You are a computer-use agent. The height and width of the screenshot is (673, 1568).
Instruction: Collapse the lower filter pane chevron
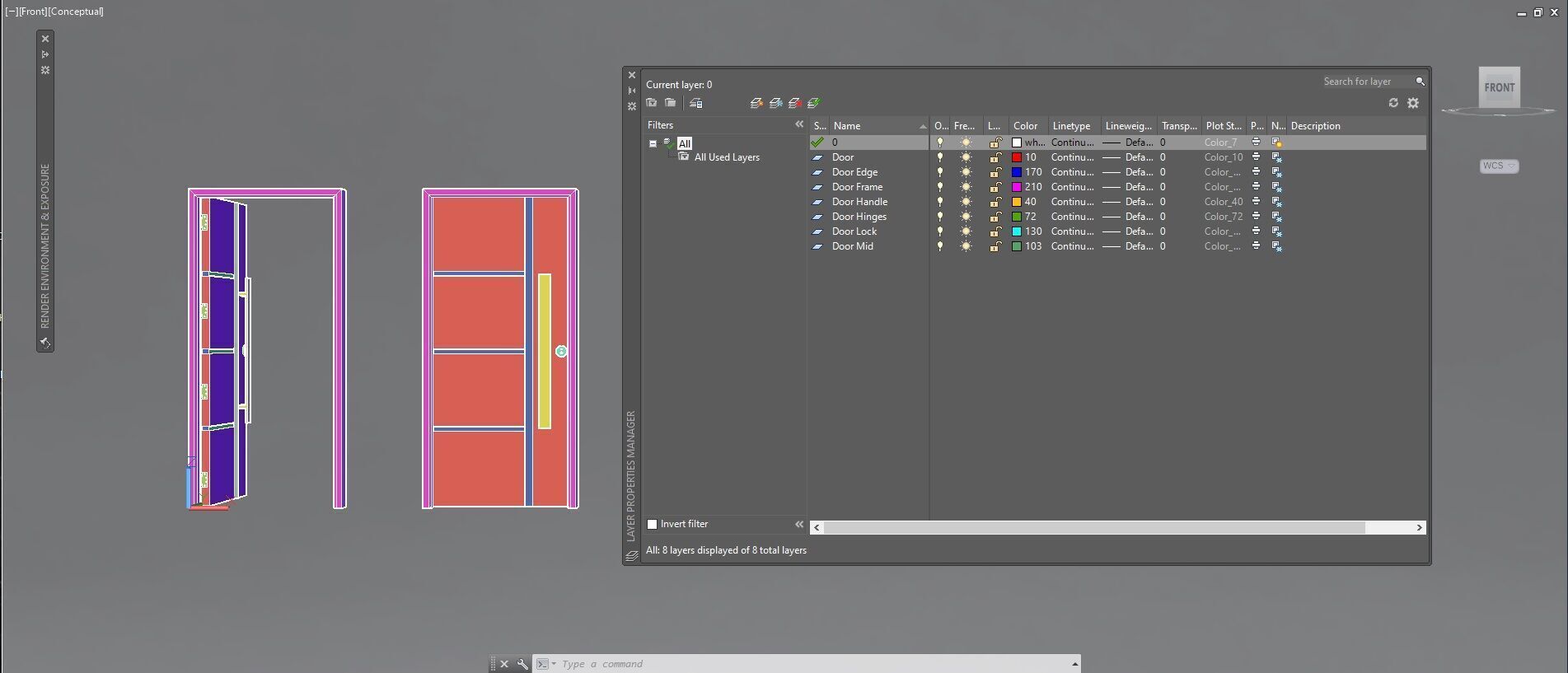799,524
